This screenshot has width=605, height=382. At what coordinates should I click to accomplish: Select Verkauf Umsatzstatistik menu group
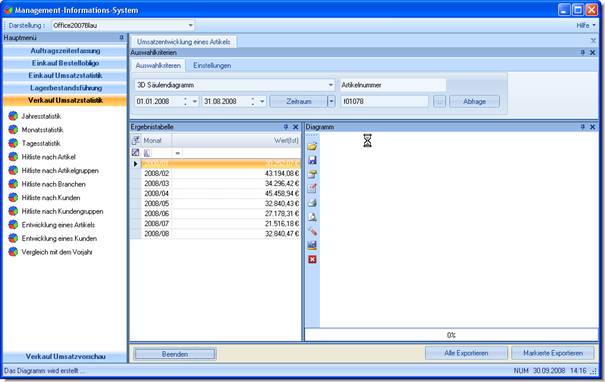[65, 100]
